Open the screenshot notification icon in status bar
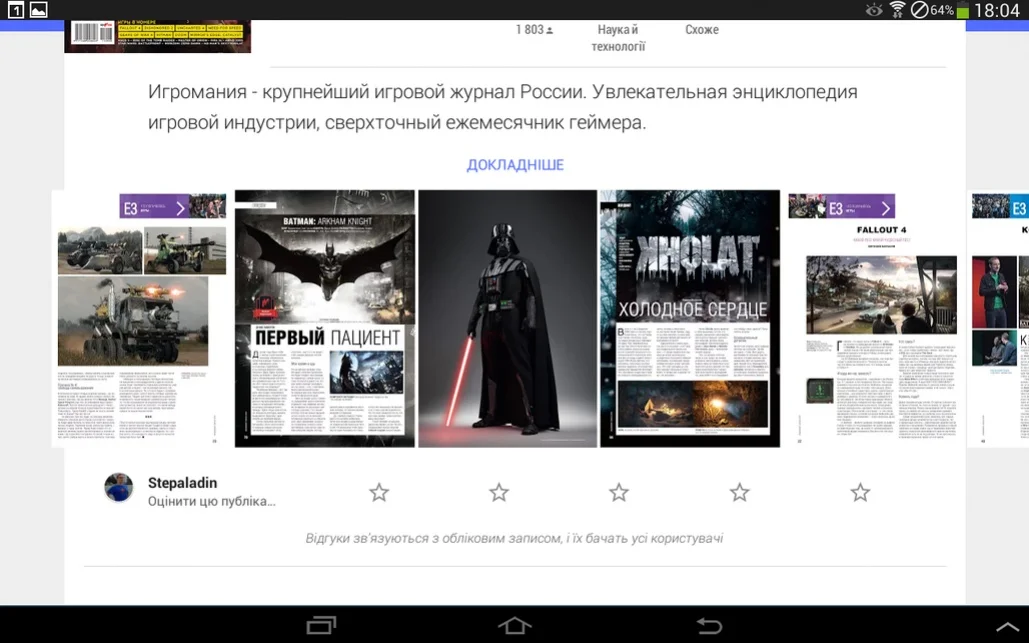 pyautogui.click(x=39, y=10)
